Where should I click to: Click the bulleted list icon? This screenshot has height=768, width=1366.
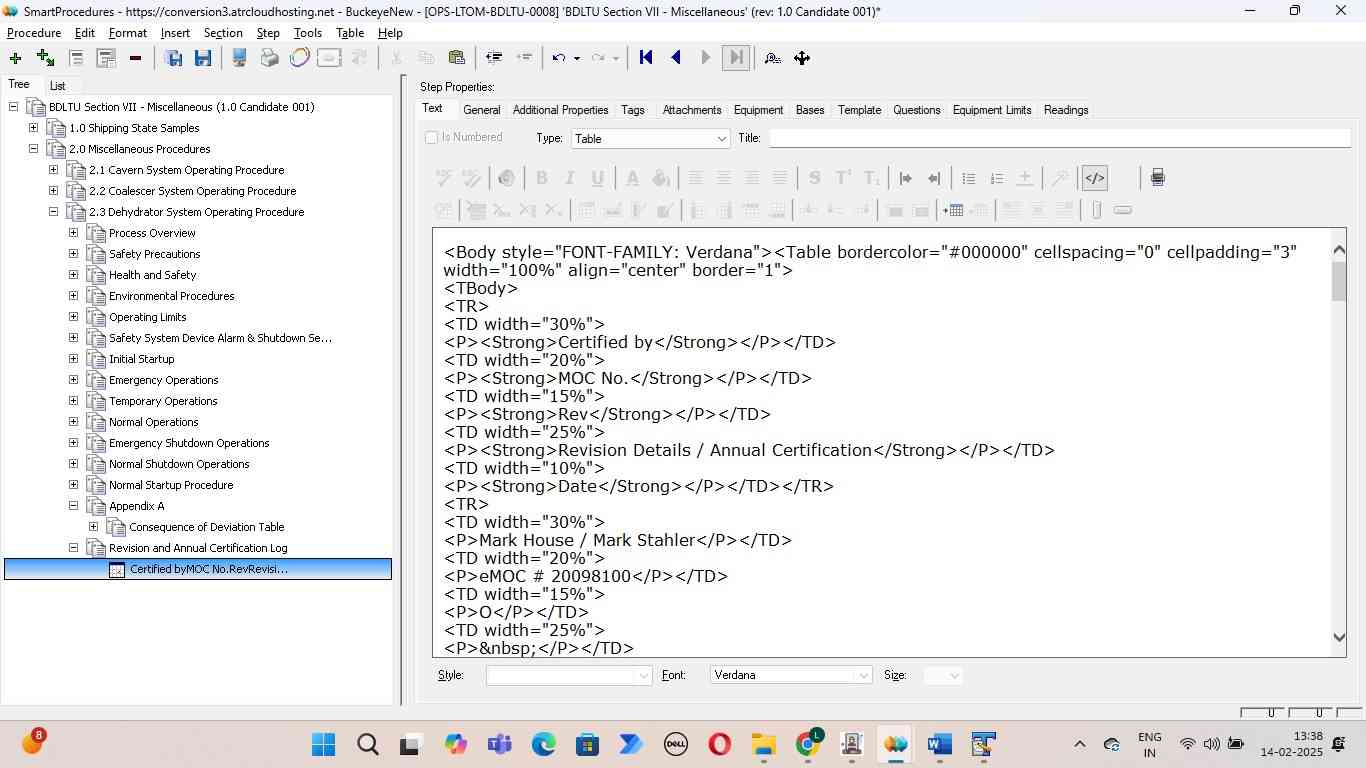point(968,178)
